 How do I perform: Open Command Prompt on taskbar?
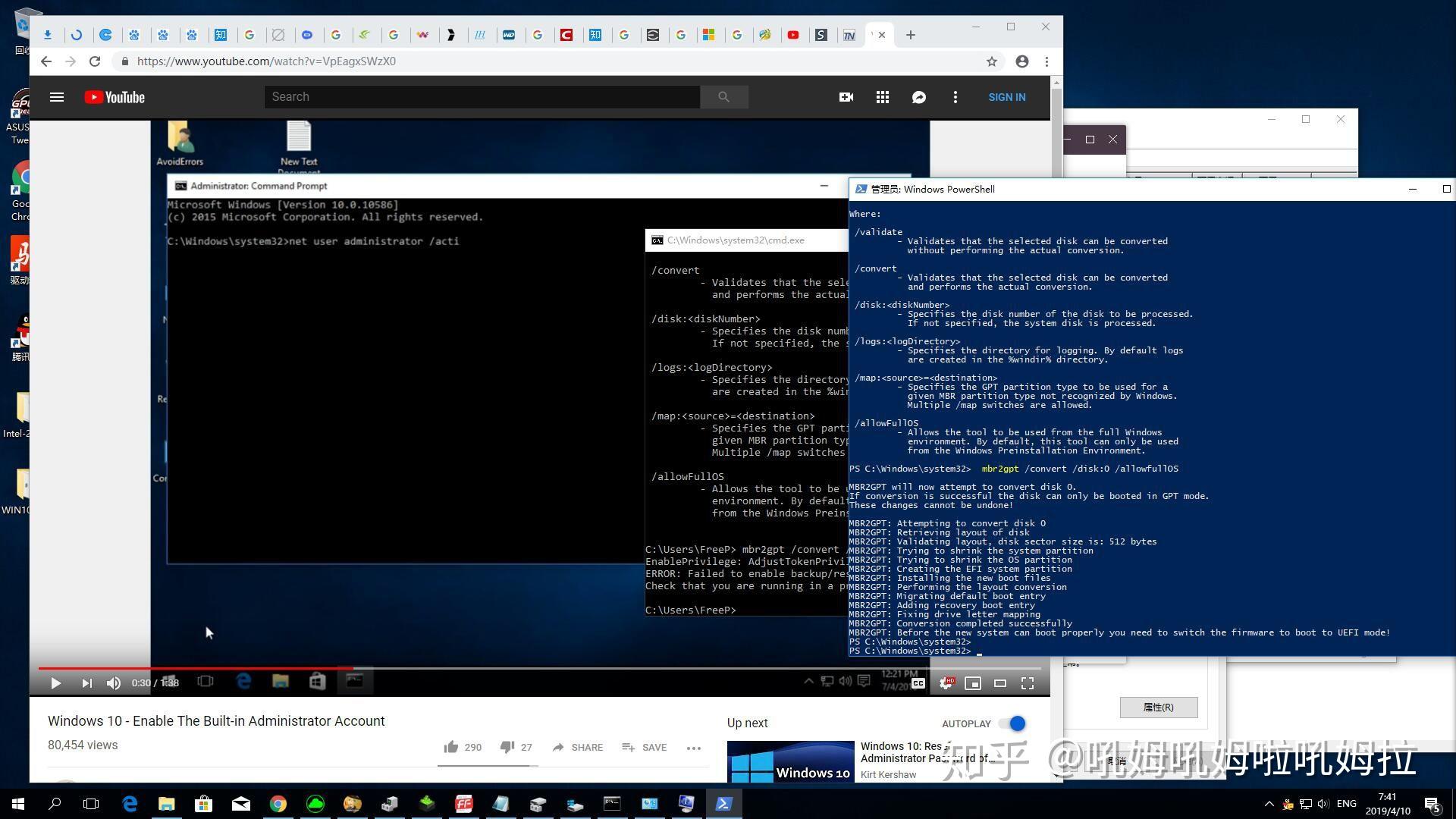pyautogui.click(x=612, y=804)
